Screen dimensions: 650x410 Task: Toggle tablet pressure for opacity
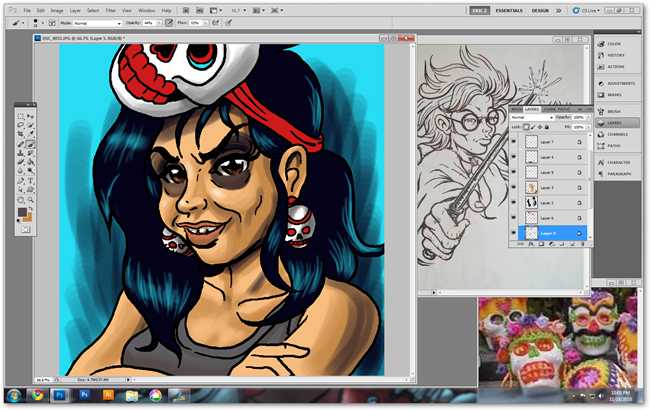coord(169,23)
